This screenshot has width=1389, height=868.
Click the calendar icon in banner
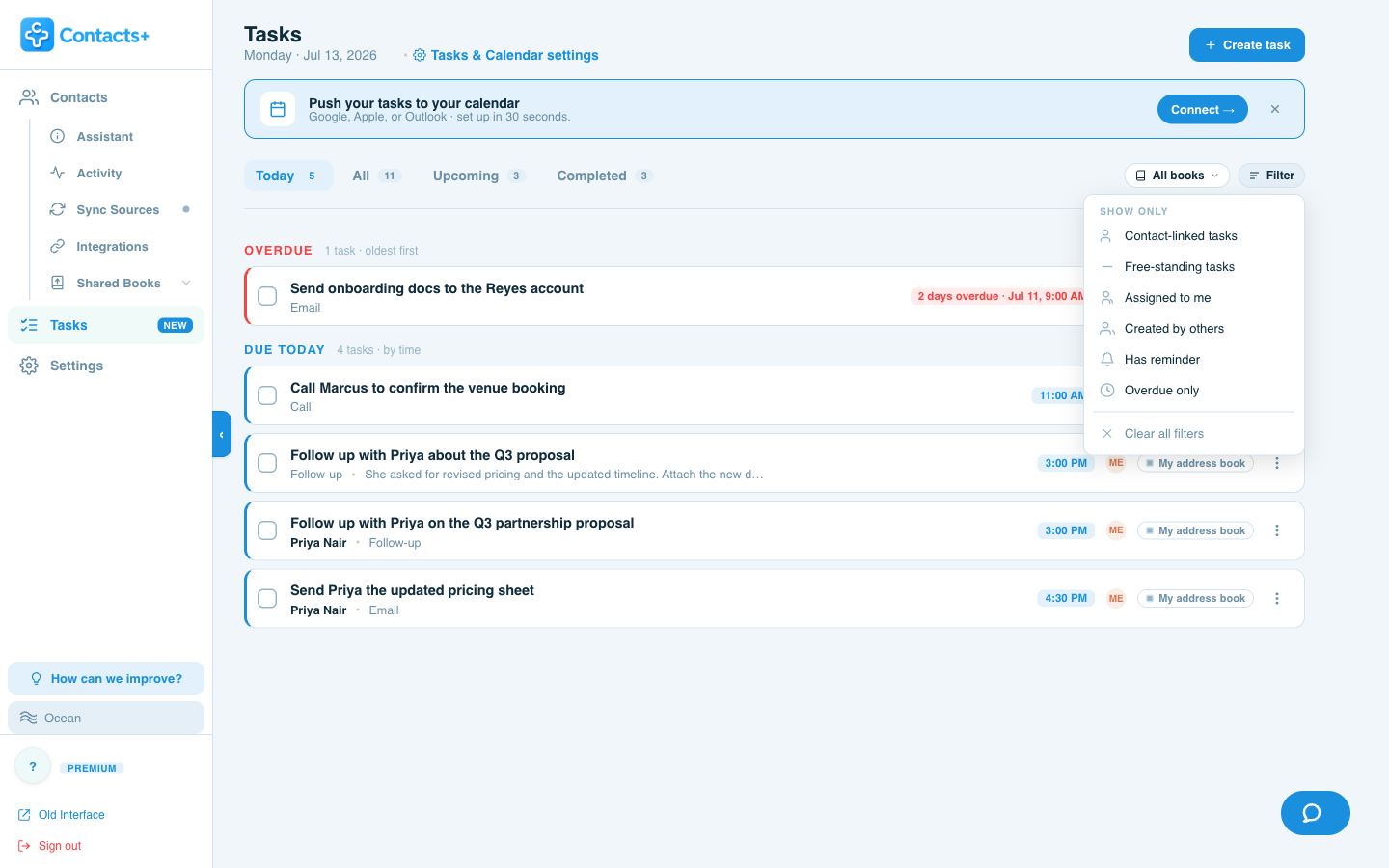[278, 109]
